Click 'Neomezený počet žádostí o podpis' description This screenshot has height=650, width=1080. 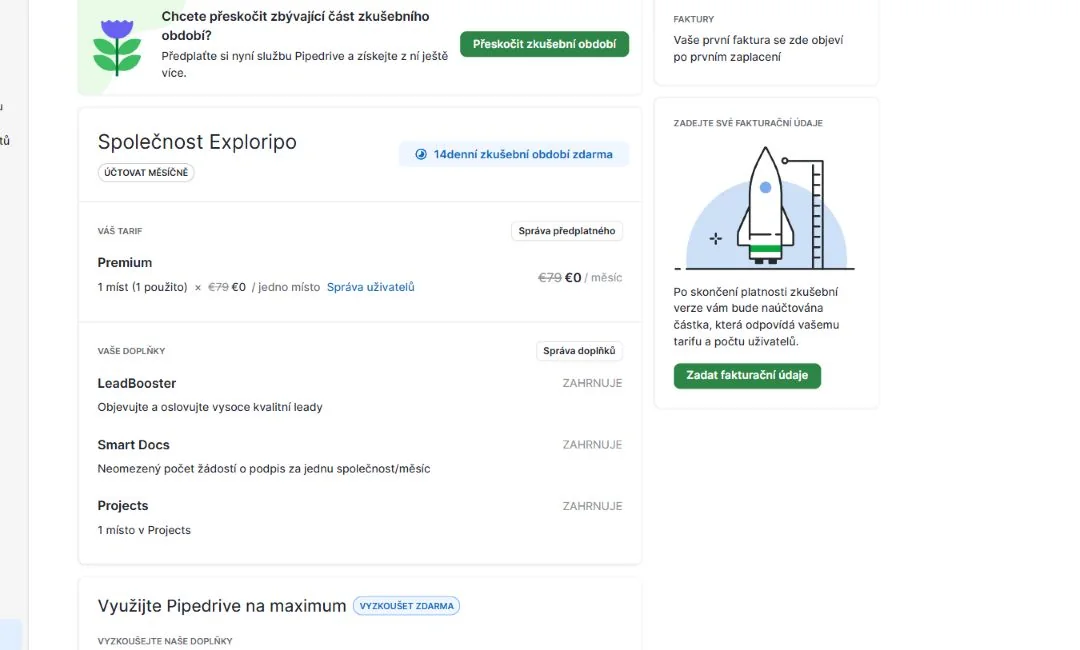tap(264, 469)
